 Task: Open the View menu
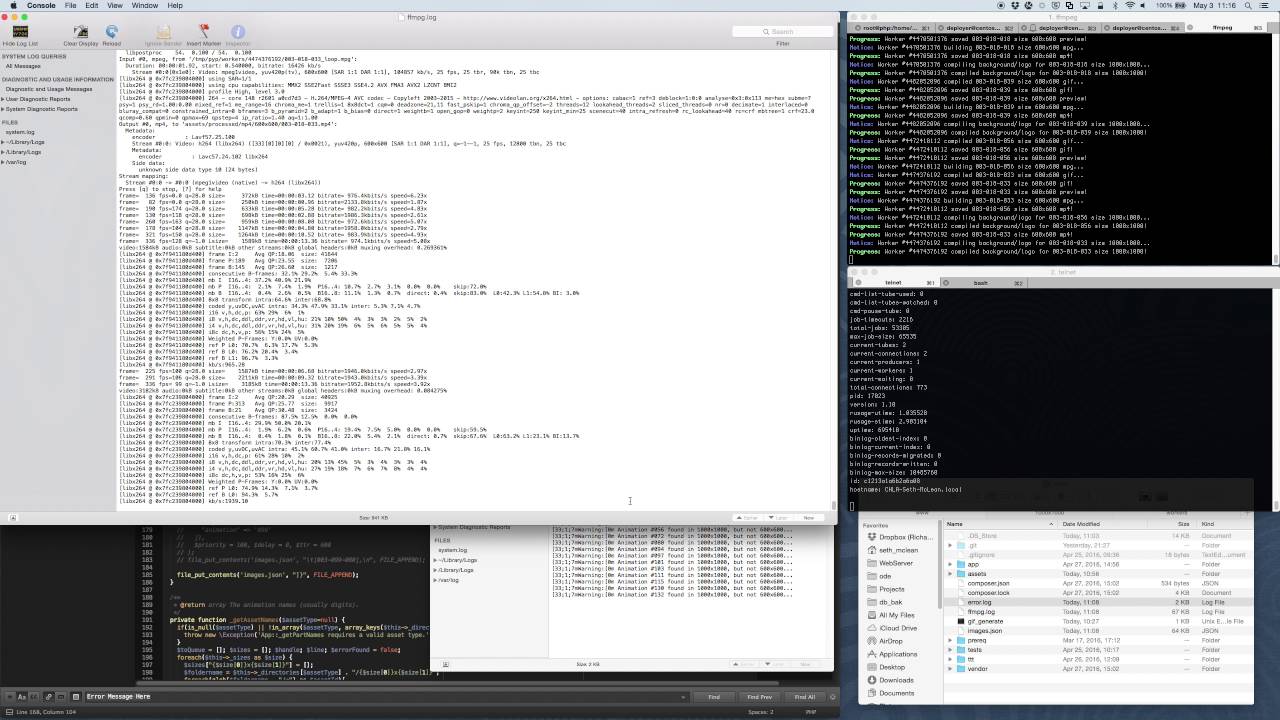click(116, 5)
